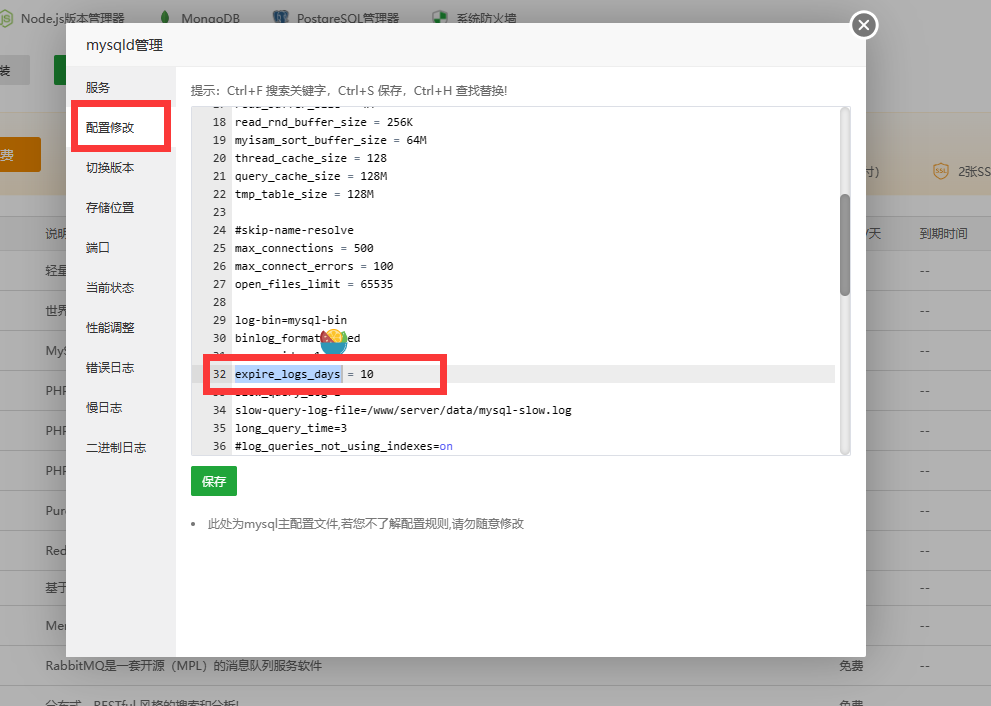Viewport: 991px width, 706px height.
Task: Open the 服务 tab
Action: click(x=98, y=87)
